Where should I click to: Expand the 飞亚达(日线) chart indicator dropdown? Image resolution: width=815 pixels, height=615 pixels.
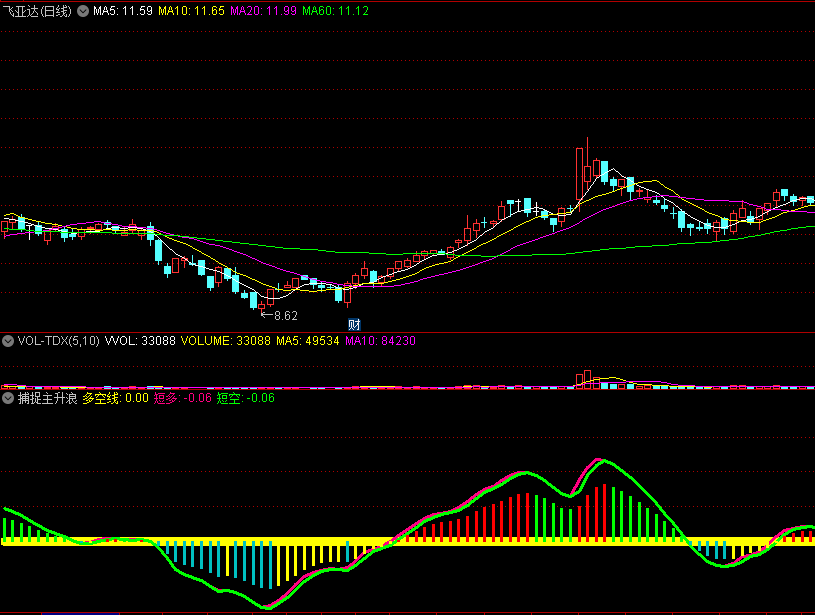click(x=83, y=11)
